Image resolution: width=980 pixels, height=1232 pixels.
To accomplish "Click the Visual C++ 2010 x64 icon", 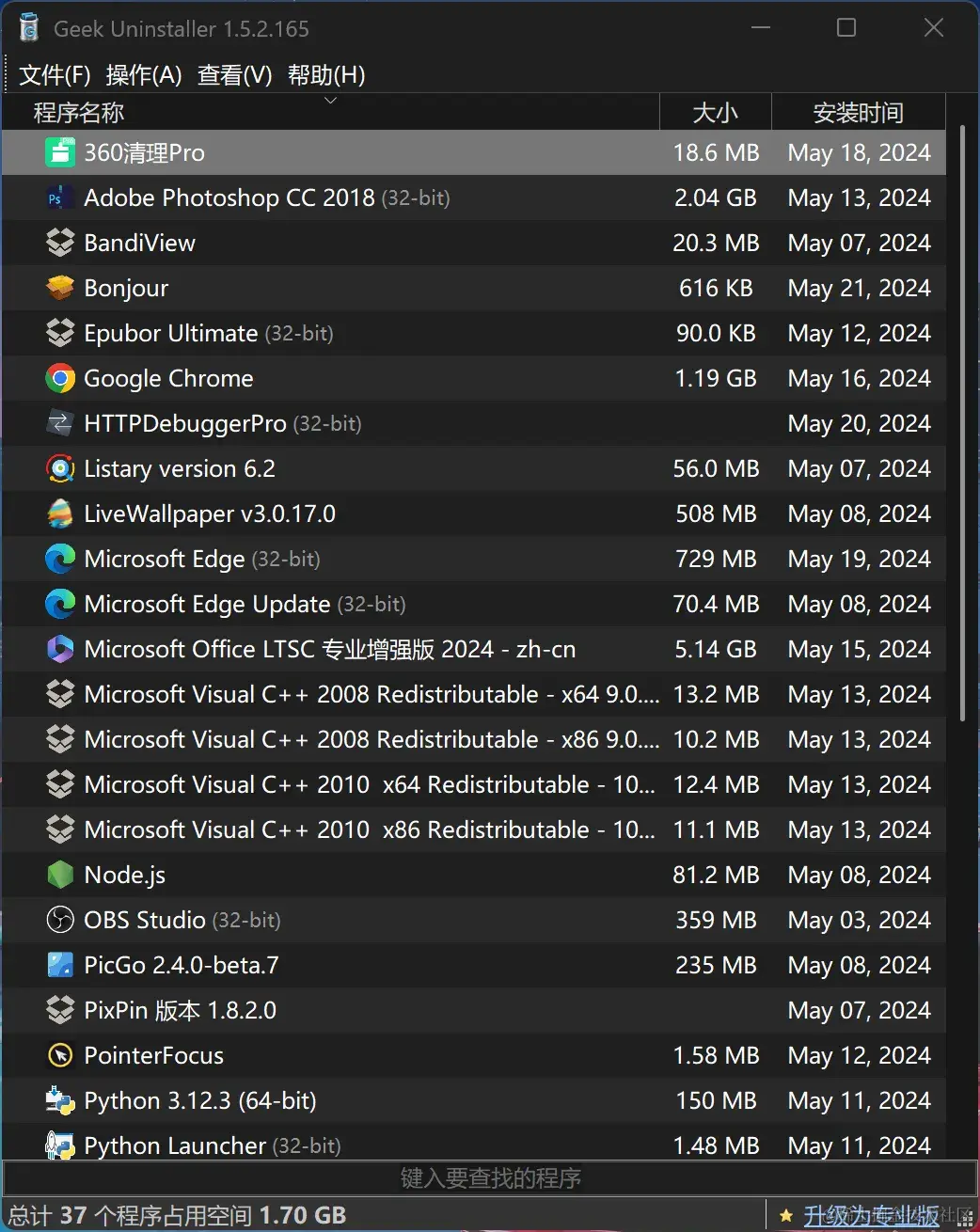I will point(60,784).
